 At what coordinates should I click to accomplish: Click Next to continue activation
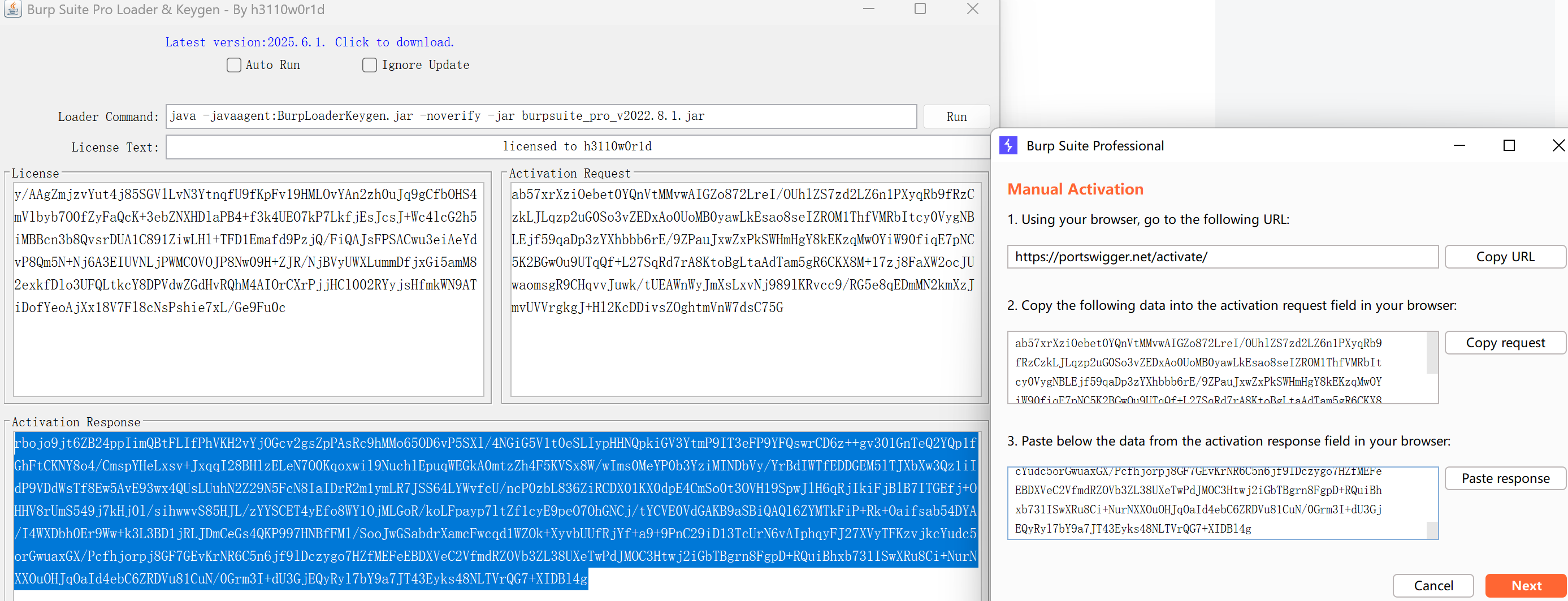pyautogui.click(x=1526, y=585)
